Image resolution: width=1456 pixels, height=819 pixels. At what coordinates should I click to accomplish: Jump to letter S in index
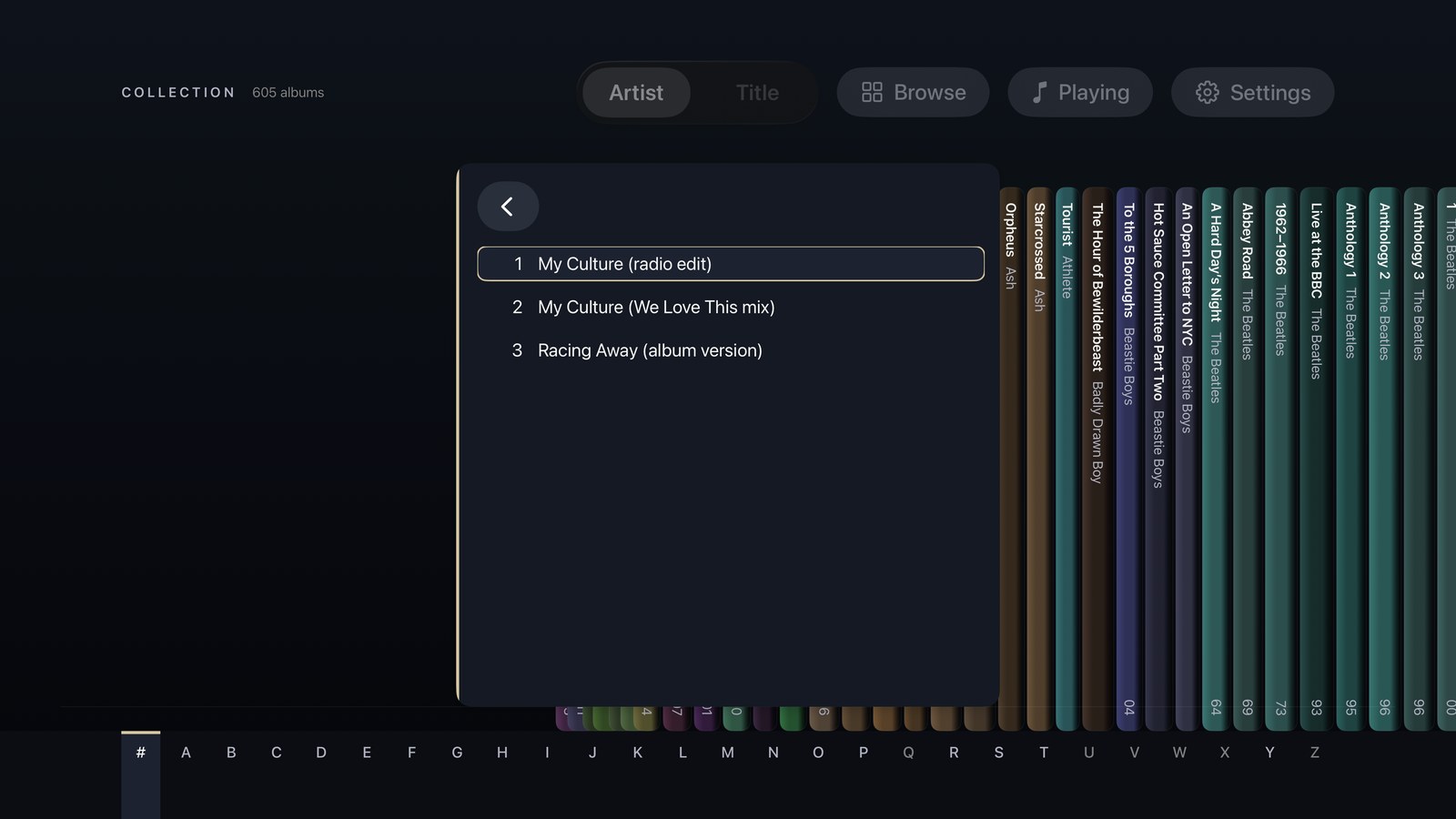pos(998,753)
